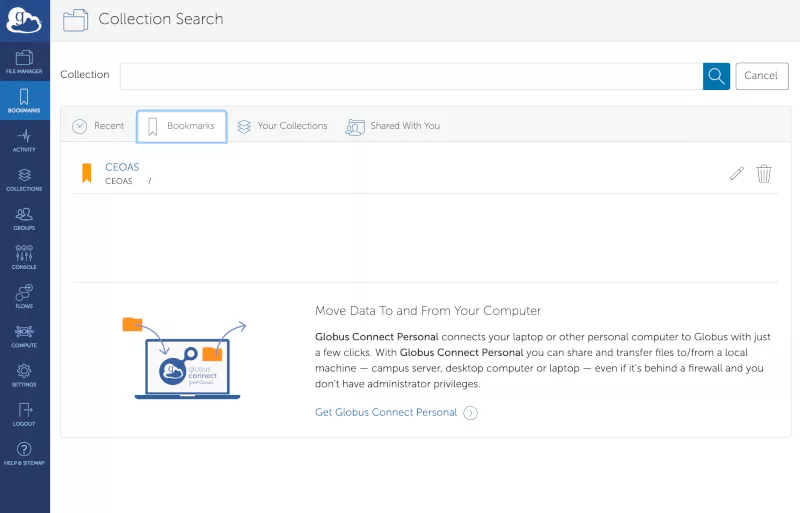Click the Logout sidebar item

click(24, 414)
